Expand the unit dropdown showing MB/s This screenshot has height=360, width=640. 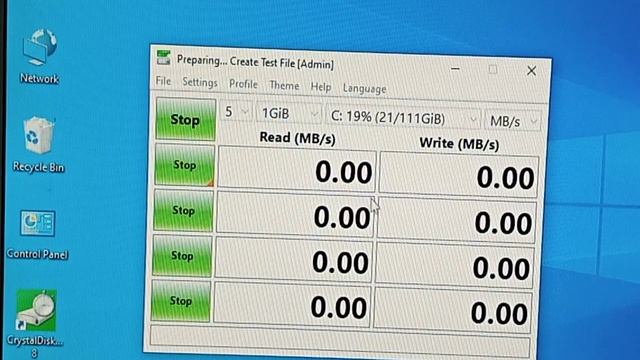tap(513, 121)
